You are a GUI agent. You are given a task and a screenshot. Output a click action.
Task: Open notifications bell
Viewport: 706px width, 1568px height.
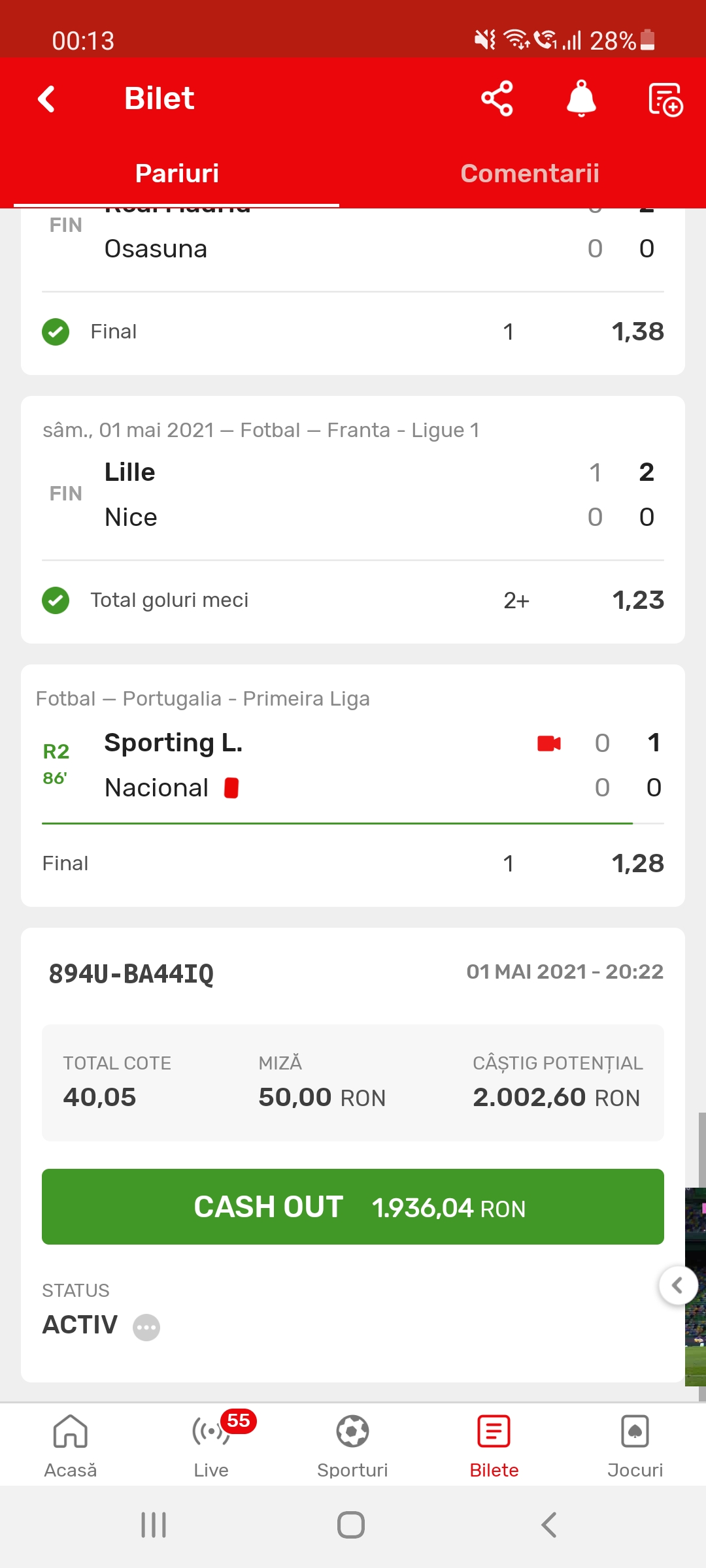581,99
